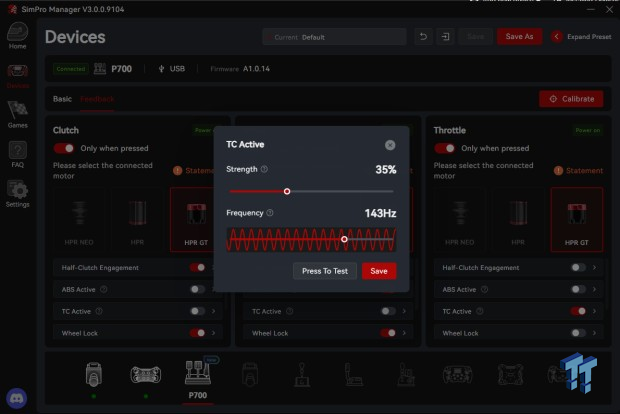Click the Clutch Statement warning icon
Image resolution: width=620 pixels, height=414 pixels.
(177, 170)
